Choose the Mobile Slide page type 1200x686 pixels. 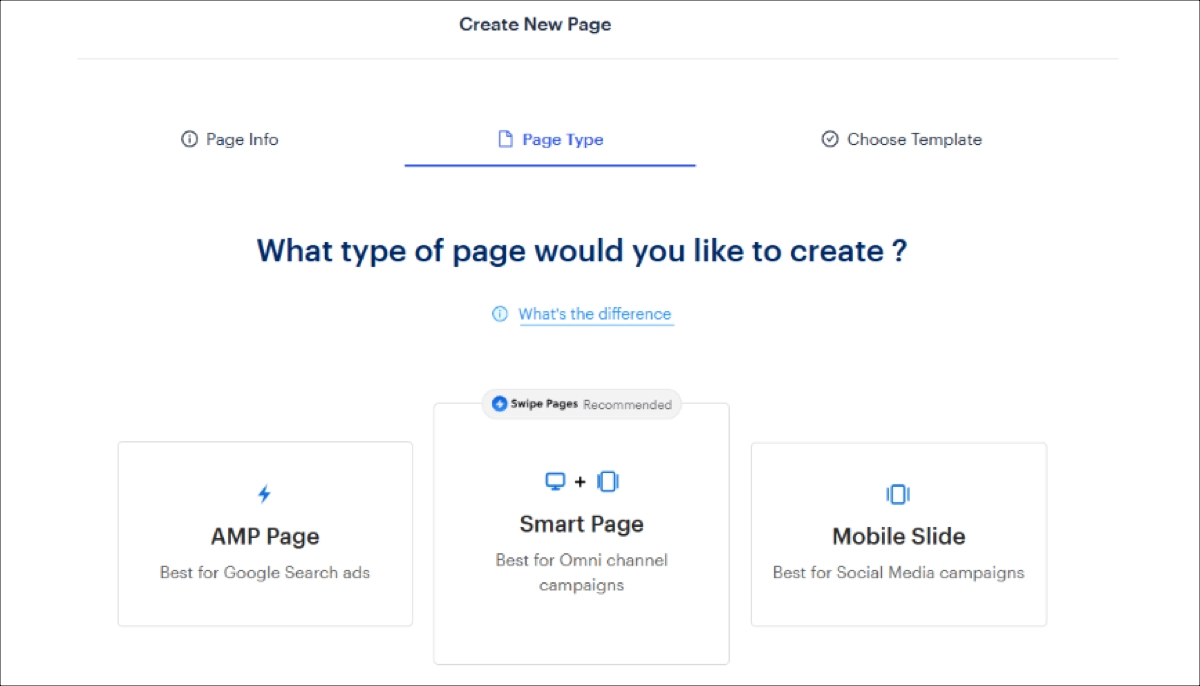[x=897, y=534]
